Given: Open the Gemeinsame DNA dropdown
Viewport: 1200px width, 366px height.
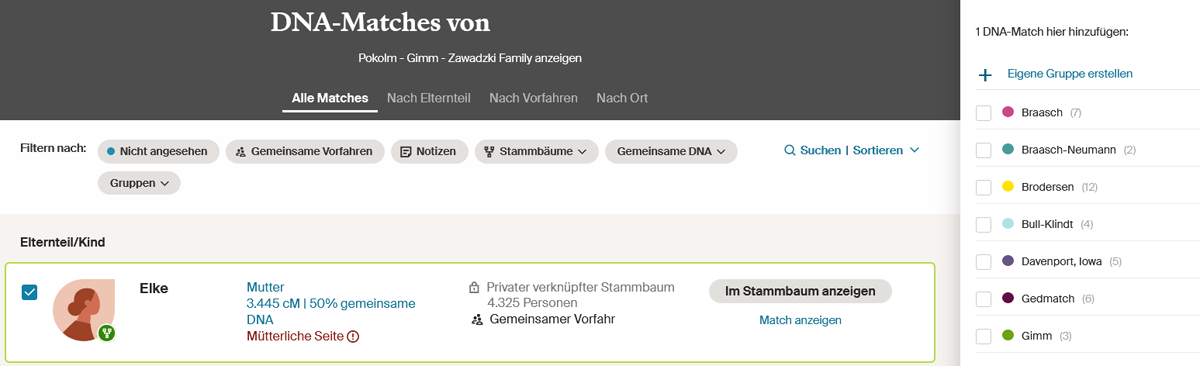Looking at the screenshot, I should tap(670, 152).
